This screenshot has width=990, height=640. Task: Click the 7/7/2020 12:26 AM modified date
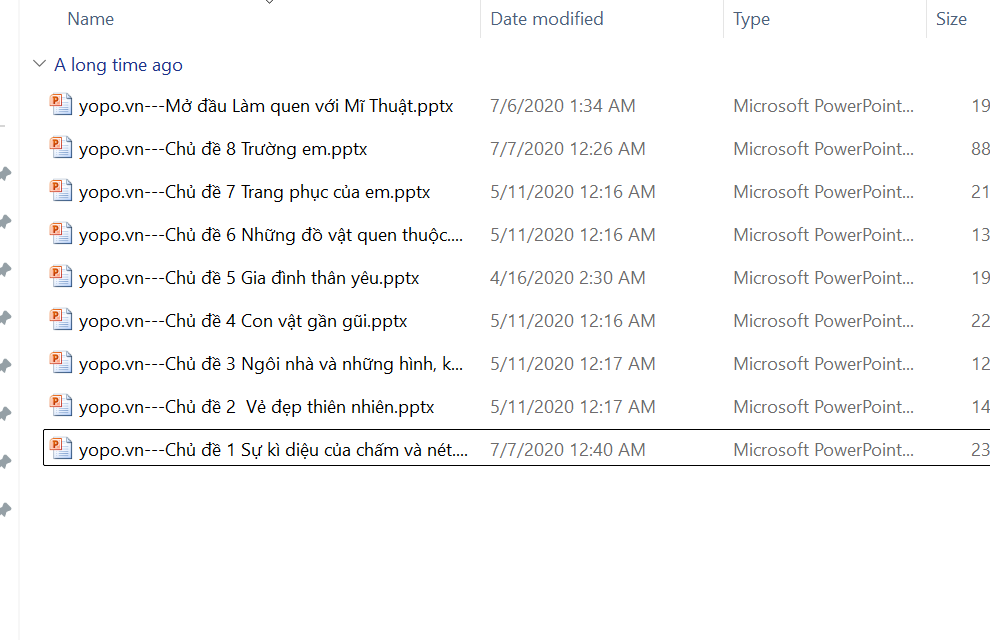568,149
